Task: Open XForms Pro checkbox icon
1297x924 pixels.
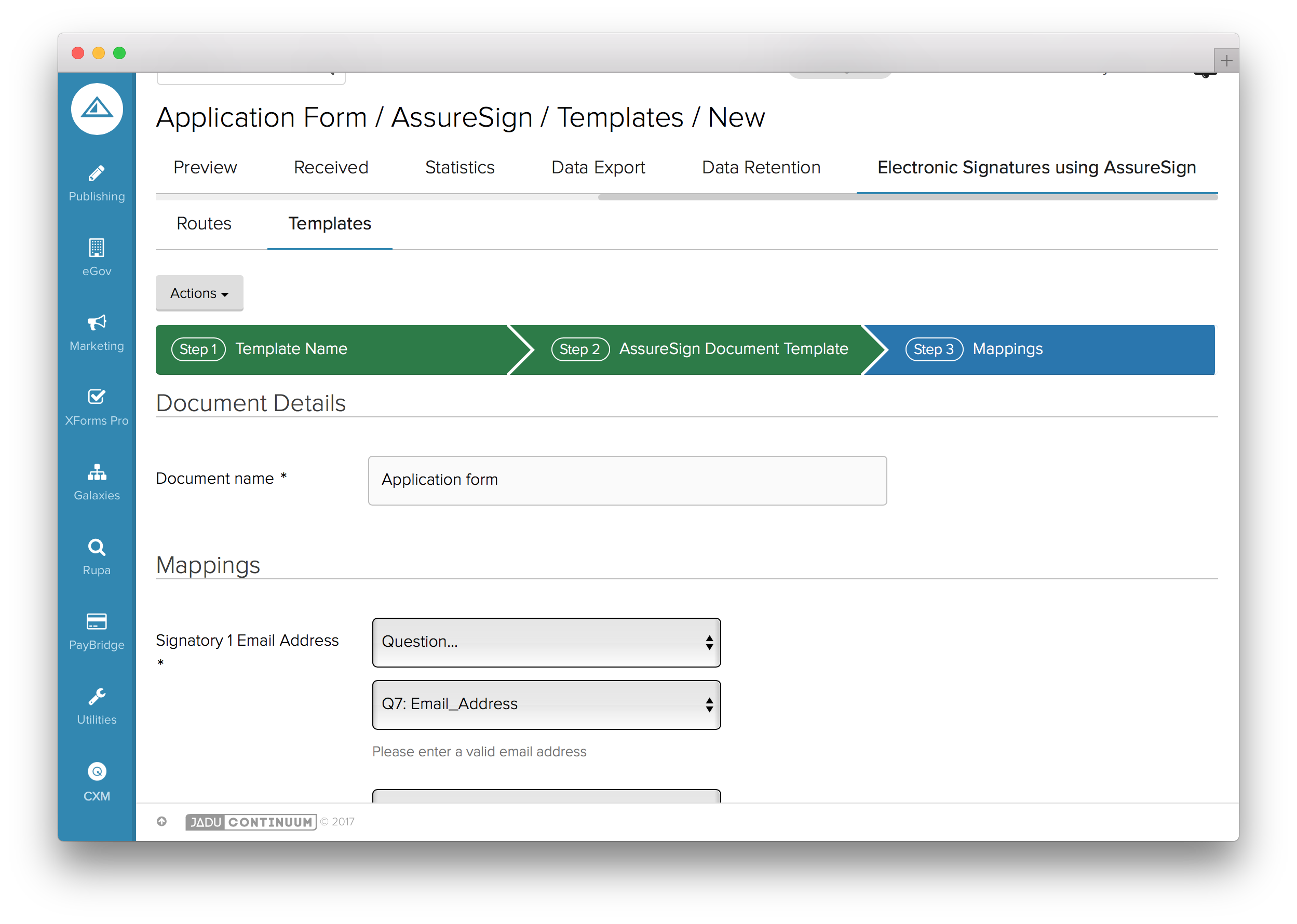Action: coord(96,397)
